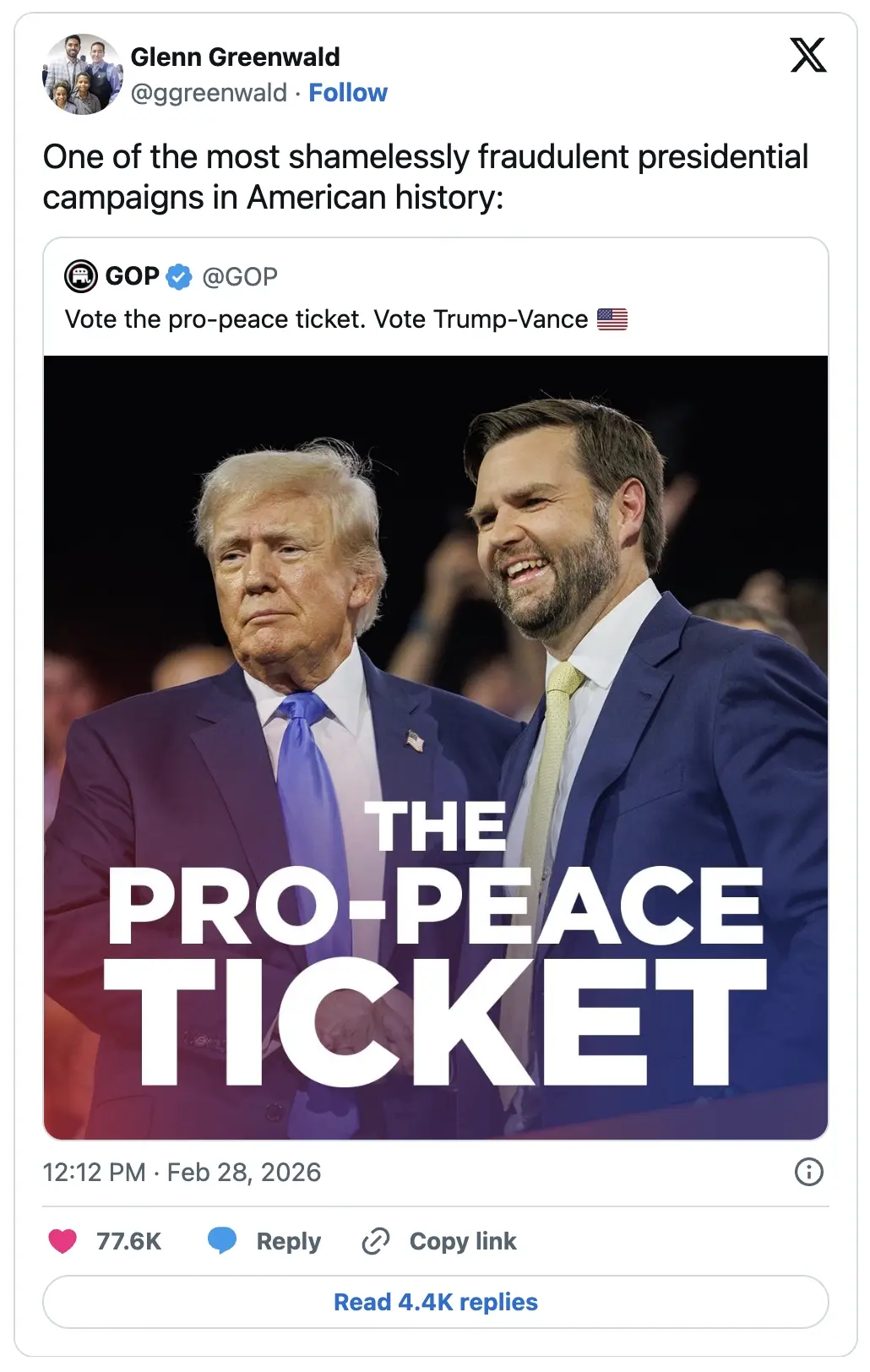Open the tweet author's profile avatar
Viewport: 870px width, 1372px height.
(83, 74)
